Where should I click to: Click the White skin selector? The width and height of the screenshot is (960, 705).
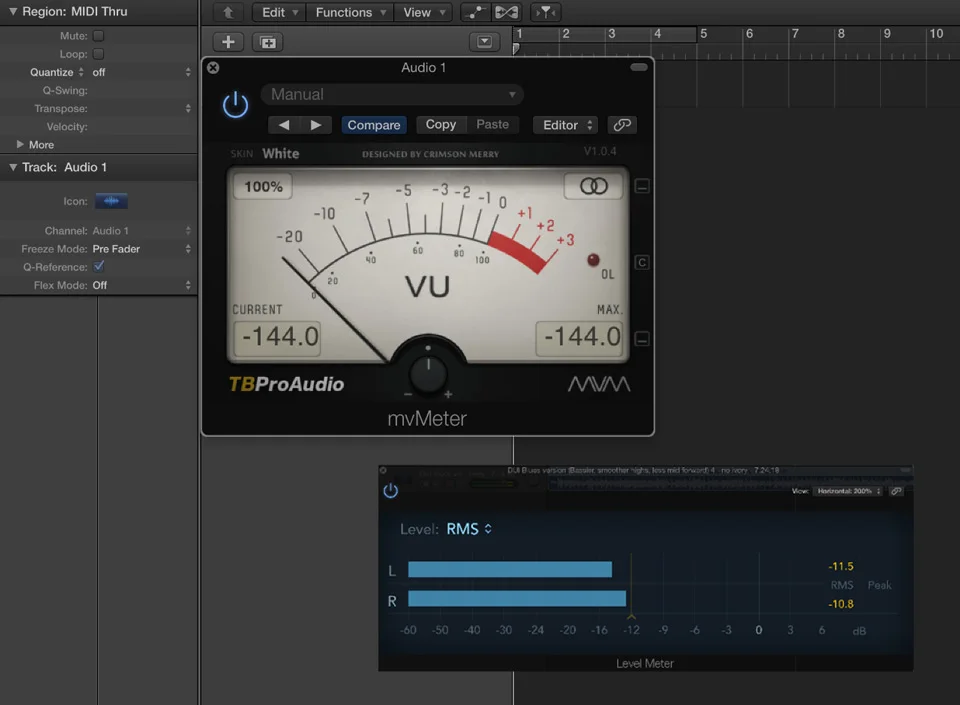coord(280,154)
